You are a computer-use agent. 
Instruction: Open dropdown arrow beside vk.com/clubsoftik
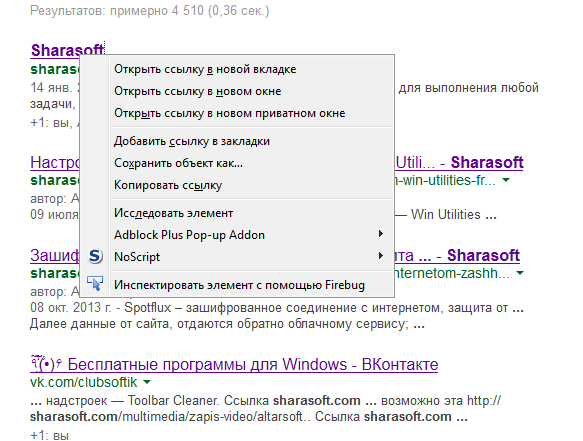coord(147,382)
